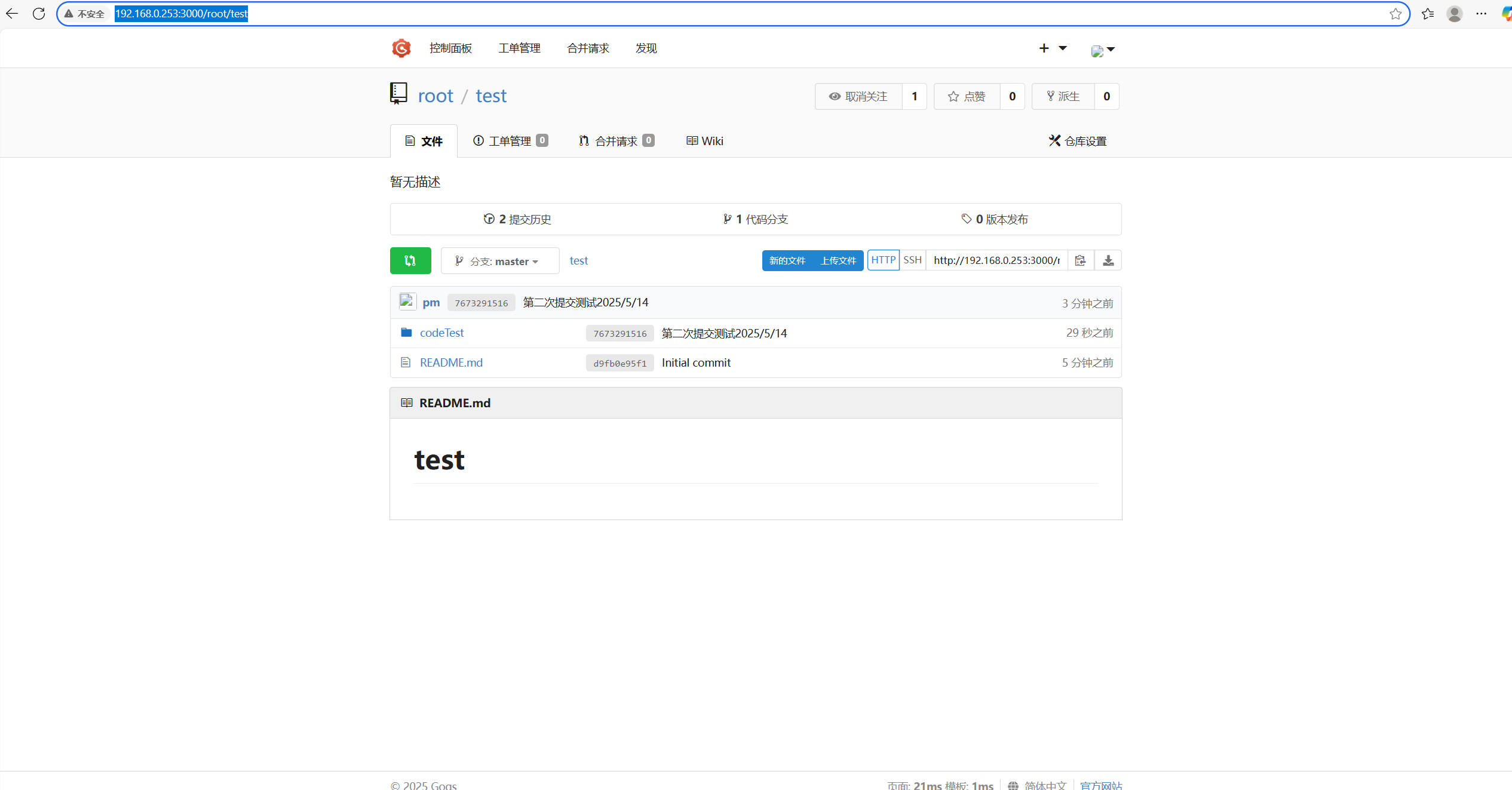1512x790 pixels.
Task: Click inside the clone URL input field
Action: click(995, 260)
